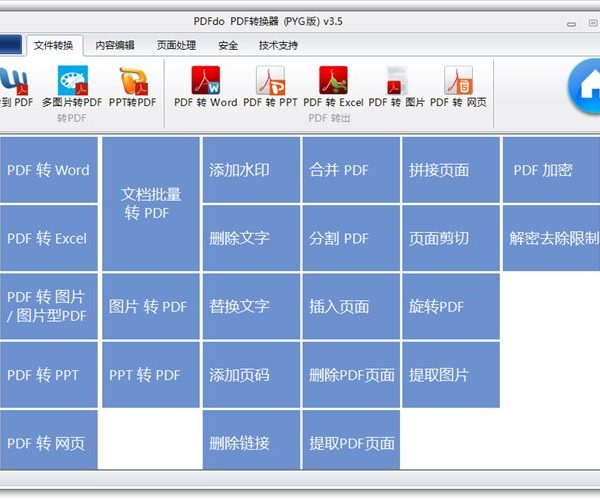Click the 删除链接 tile
The width and height of the screenshot is (600, 500).
coord(251,443)
